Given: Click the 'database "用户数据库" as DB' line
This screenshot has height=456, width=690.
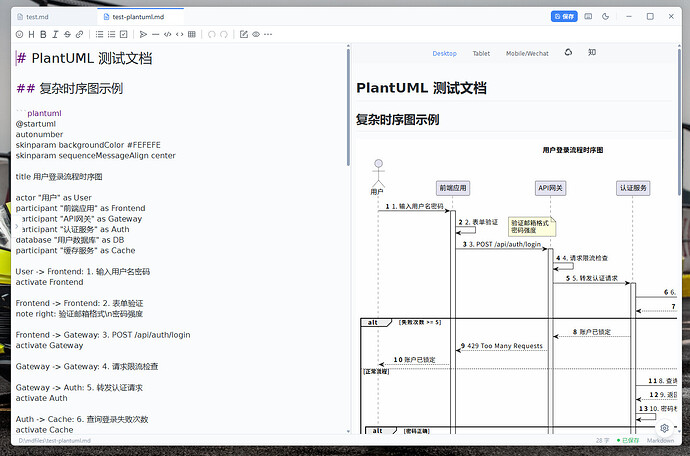Looking at the screenshot, I should (70, 240).
